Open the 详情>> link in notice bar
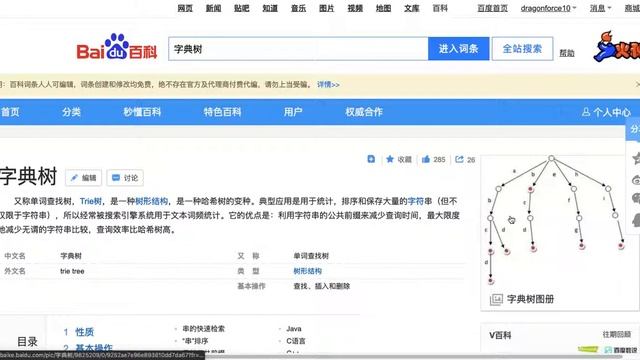 tap(328, 84)
